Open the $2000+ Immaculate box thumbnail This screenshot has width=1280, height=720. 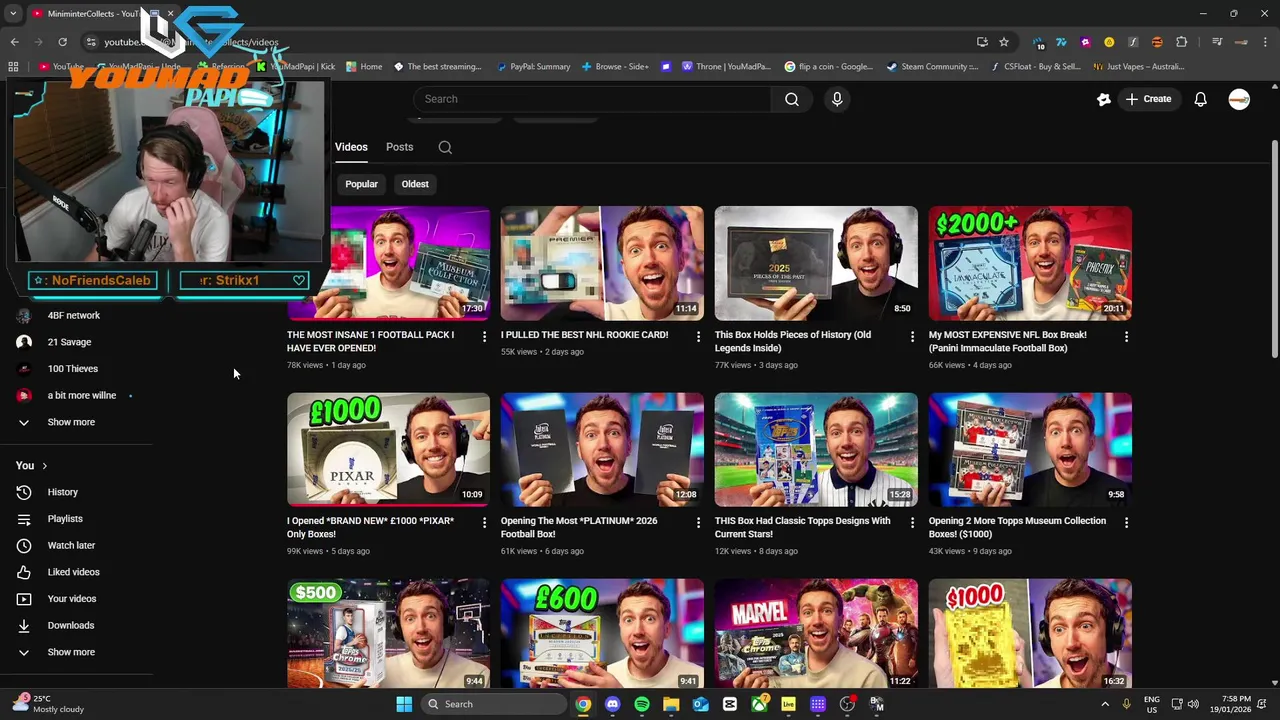coord(1030,263)
